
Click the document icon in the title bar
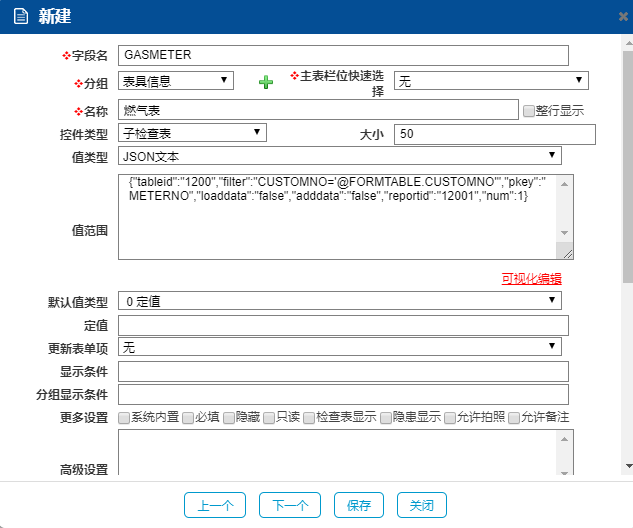point(20,16)
